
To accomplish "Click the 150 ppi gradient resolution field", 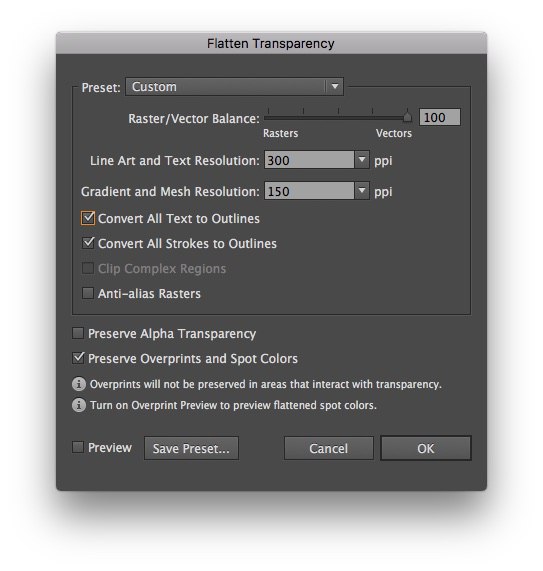I will point(309,191).
